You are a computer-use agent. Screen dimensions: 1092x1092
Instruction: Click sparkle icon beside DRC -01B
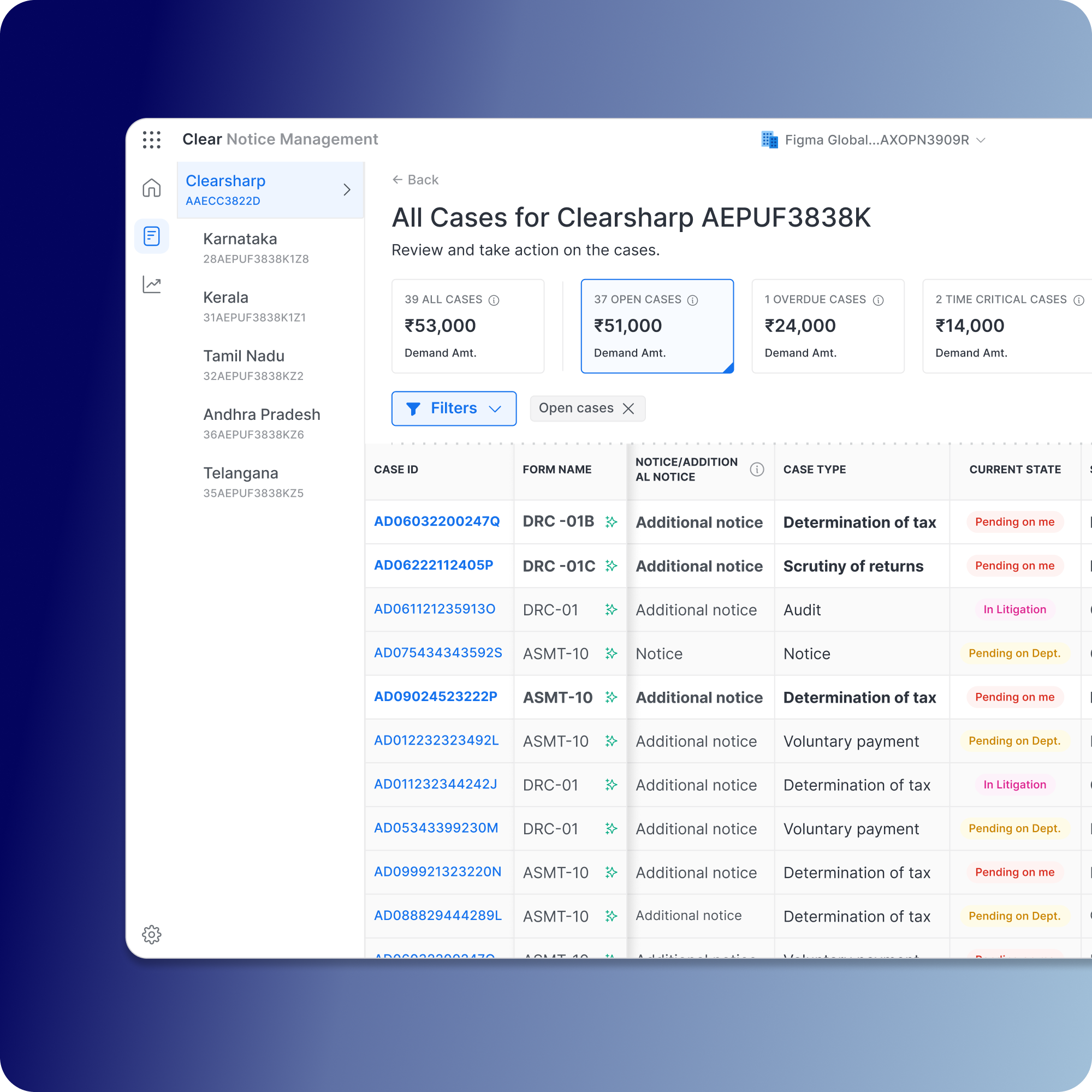611,521
